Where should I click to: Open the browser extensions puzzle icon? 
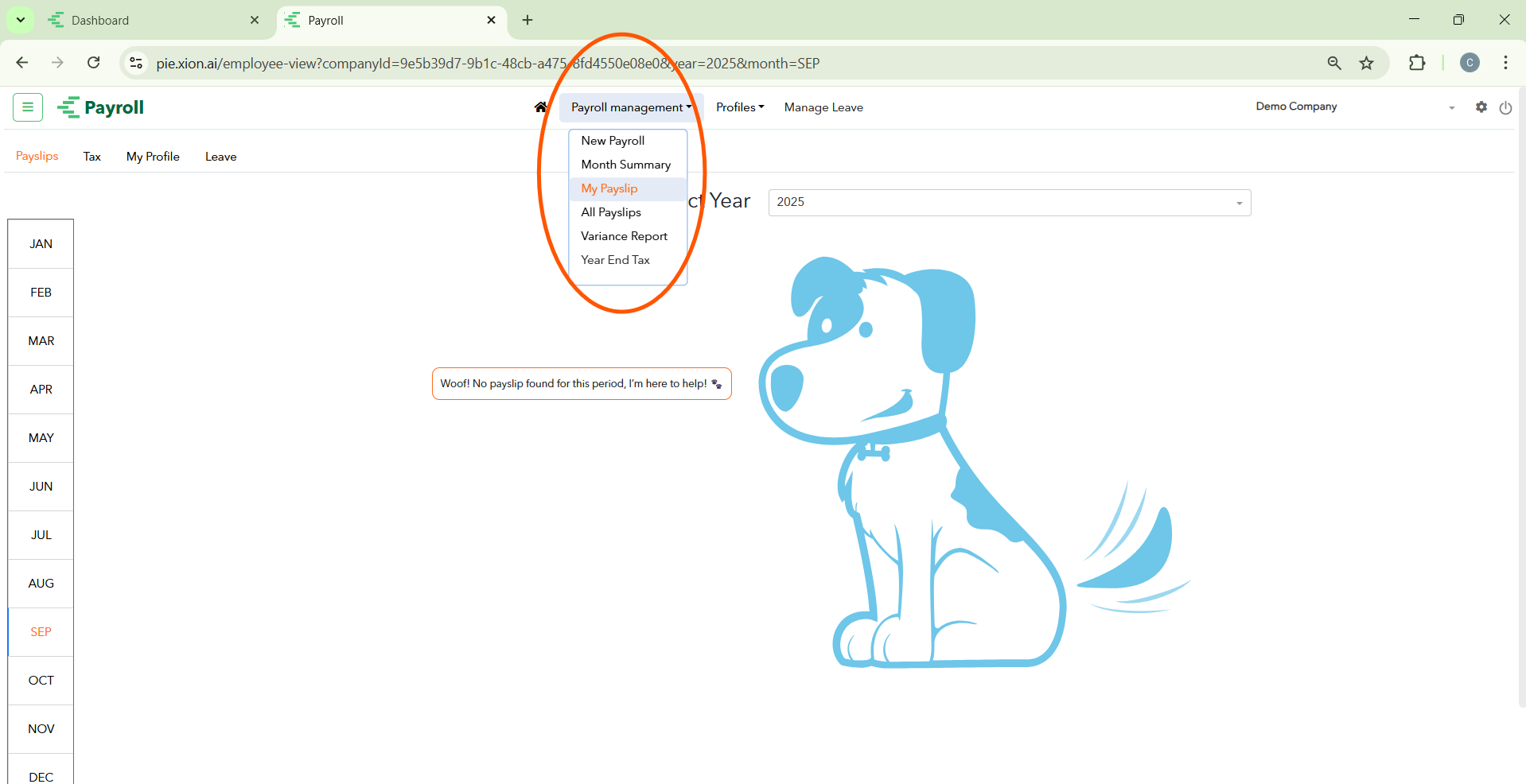(x=1417, y=63)
